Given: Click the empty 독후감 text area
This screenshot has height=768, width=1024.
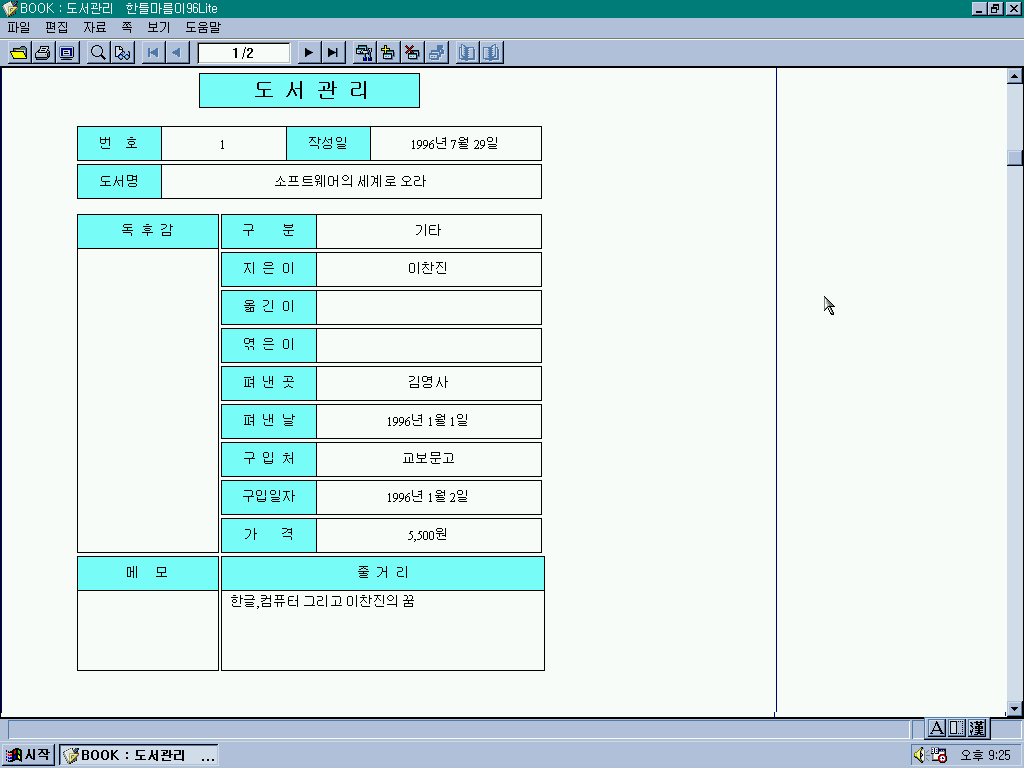Looking at the screenshot, I should pyautogui.click(x=148, y=400).
